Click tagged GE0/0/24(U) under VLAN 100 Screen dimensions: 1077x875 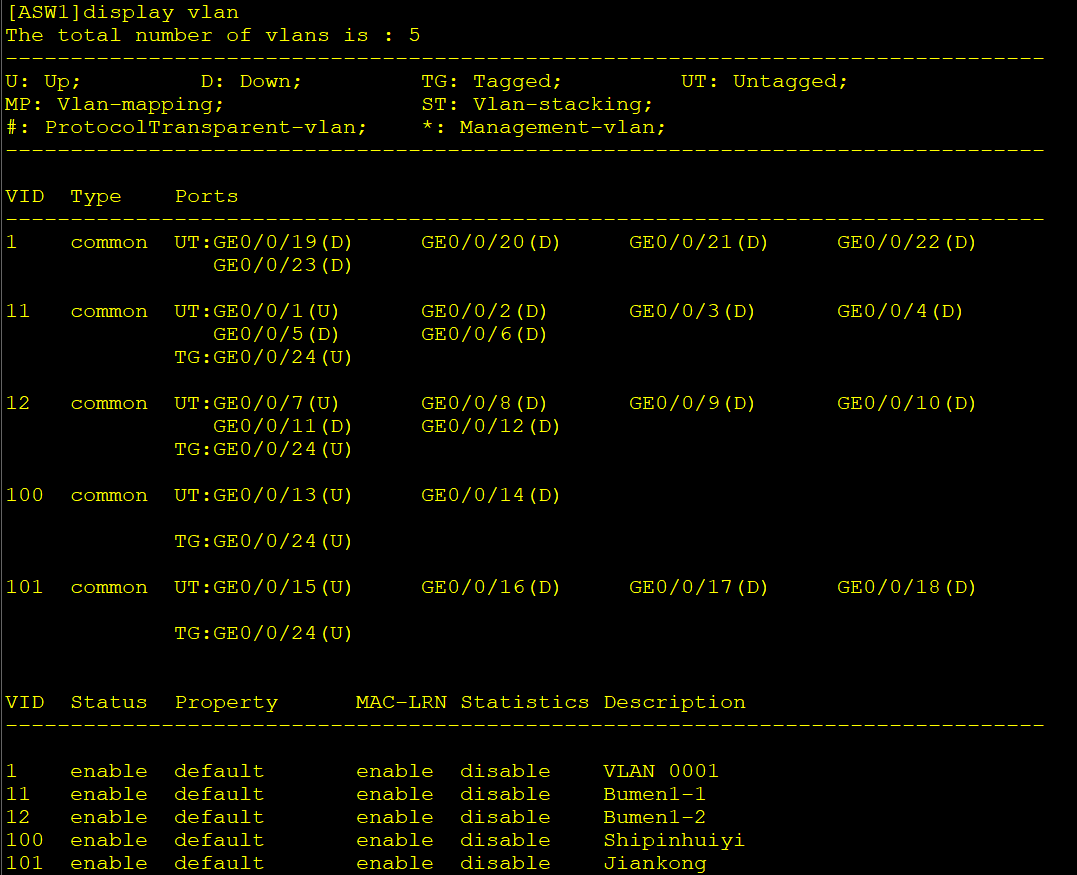tap(282, 541)
